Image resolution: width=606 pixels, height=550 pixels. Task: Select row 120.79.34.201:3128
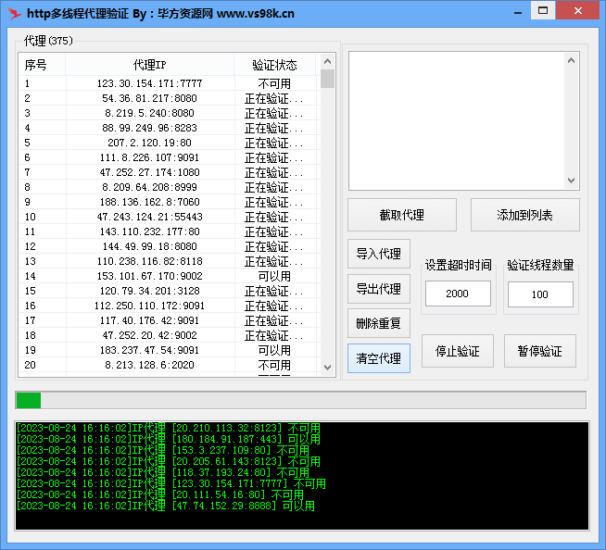click(x=170, y=291)
